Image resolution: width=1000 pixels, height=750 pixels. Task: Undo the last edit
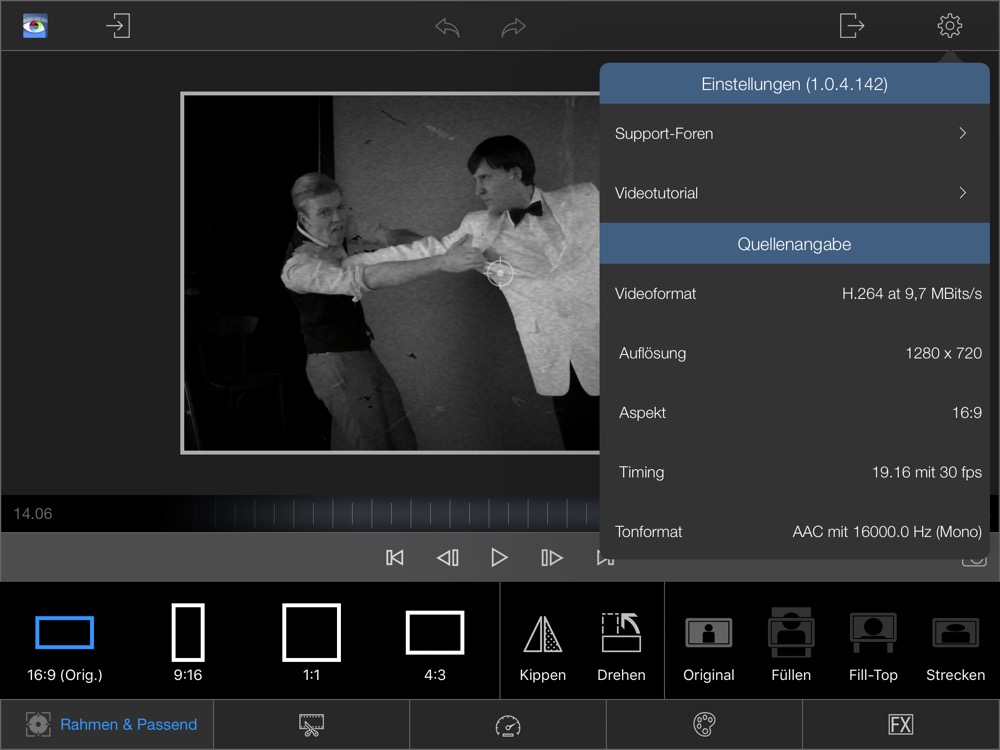(x=447, y=28)
